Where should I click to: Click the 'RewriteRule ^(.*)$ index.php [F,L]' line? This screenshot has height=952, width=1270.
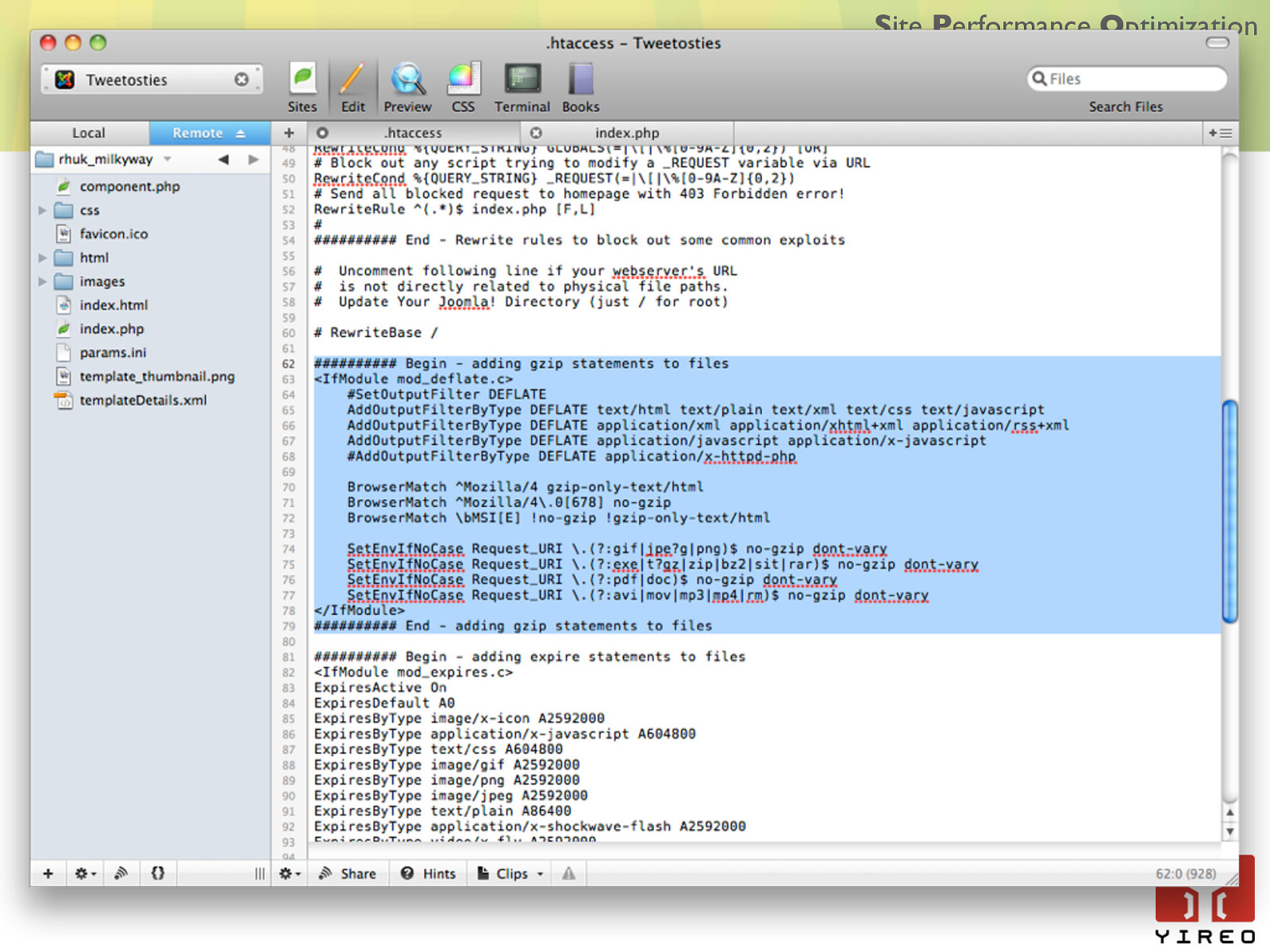454,209
